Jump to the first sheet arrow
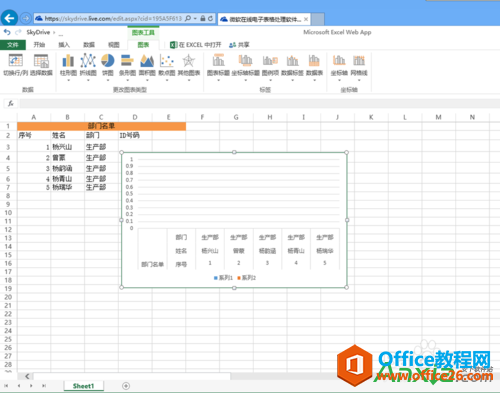Viewport: 500px width, 393px height. pyautogui.click(x=6, y=386)
